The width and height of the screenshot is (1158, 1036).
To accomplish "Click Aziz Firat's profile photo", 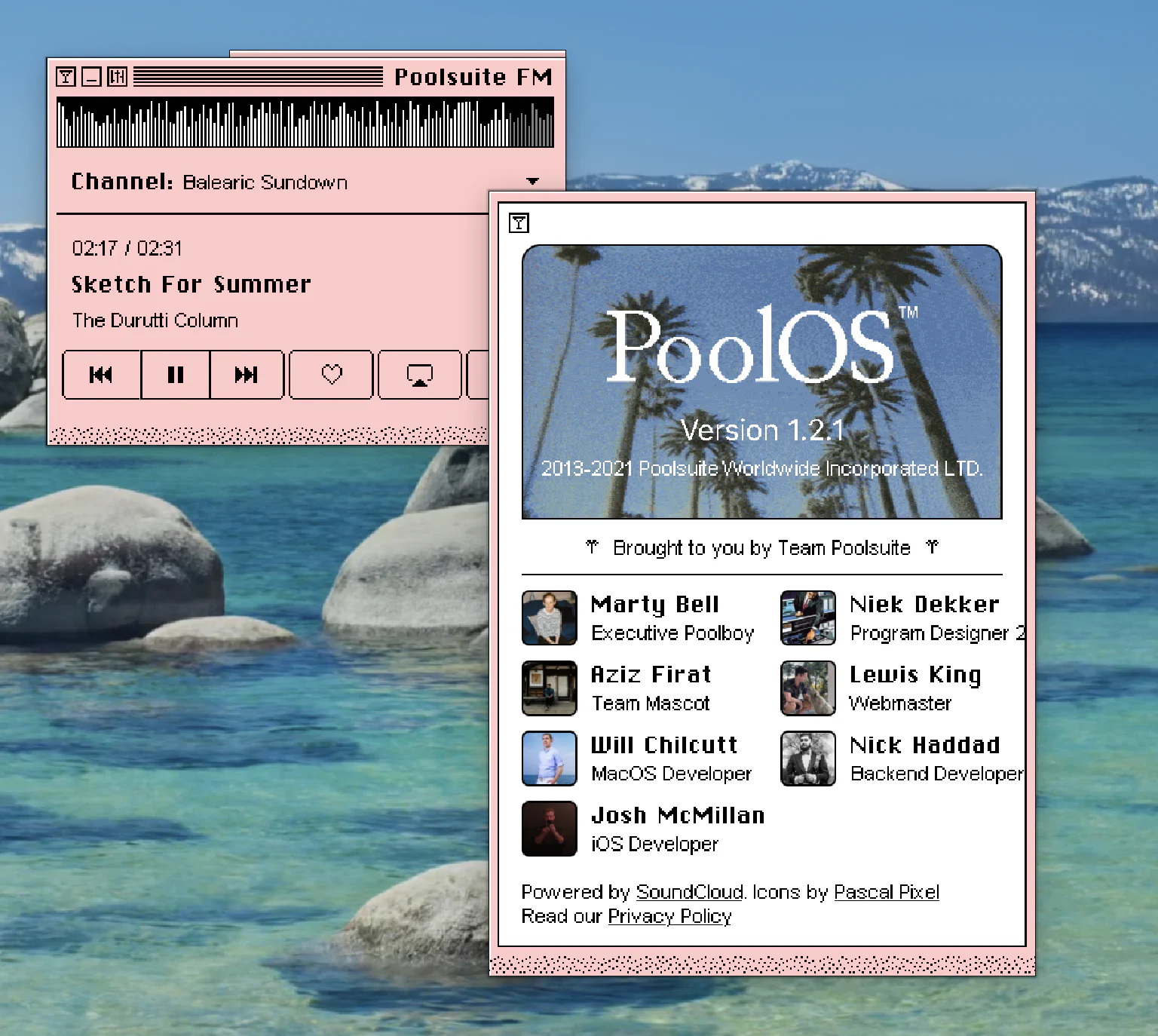I will point(550,688).
